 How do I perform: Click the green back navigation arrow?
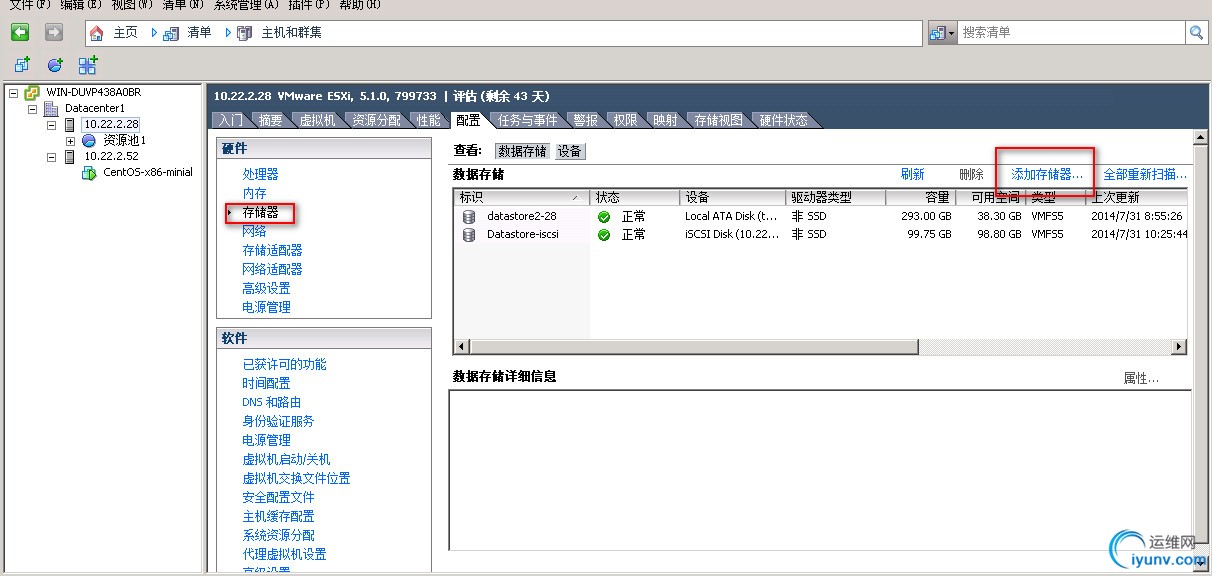click(x=20, y=33)
